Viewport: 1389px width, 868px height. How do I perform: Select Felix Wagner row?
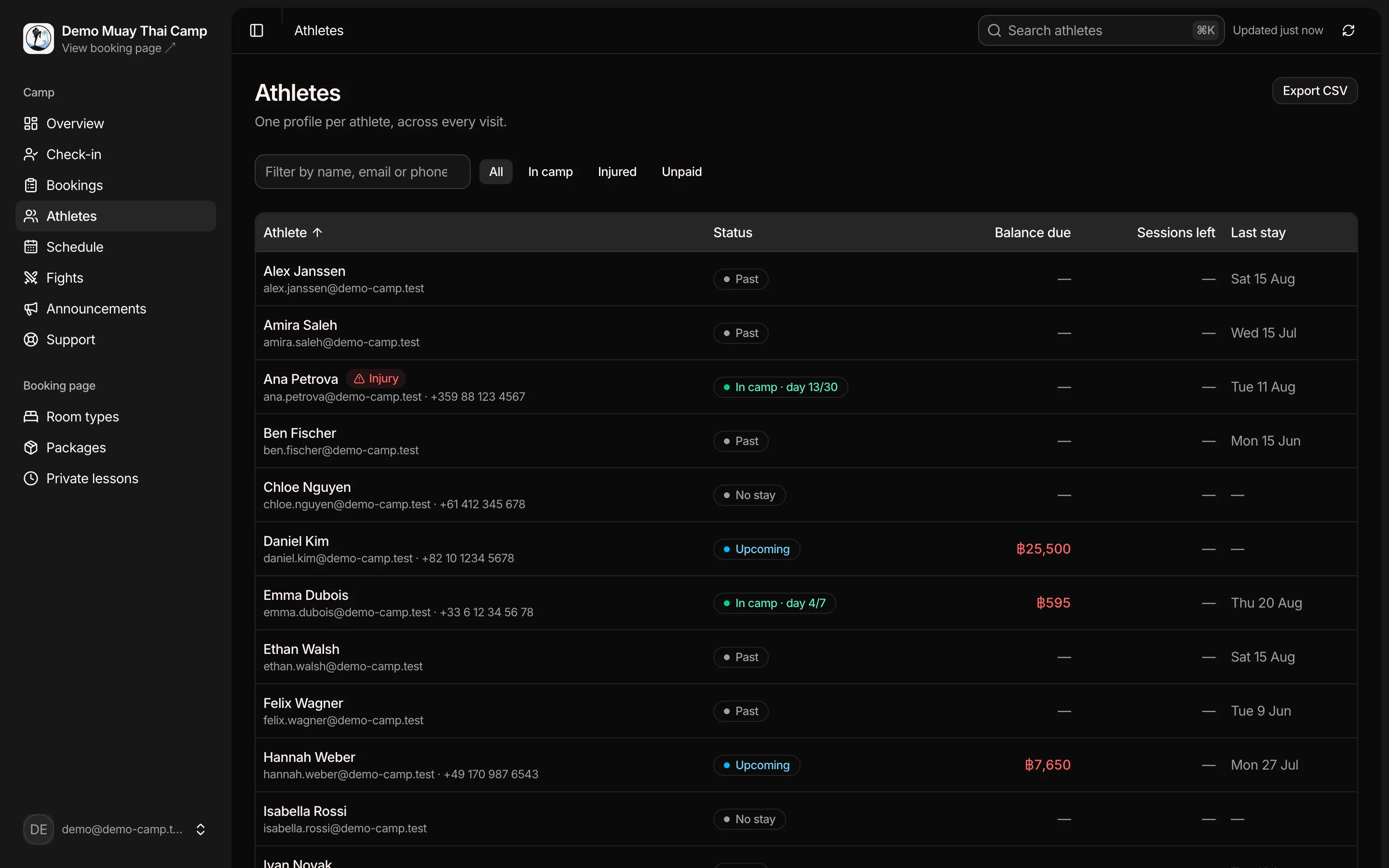coord(806,711)
